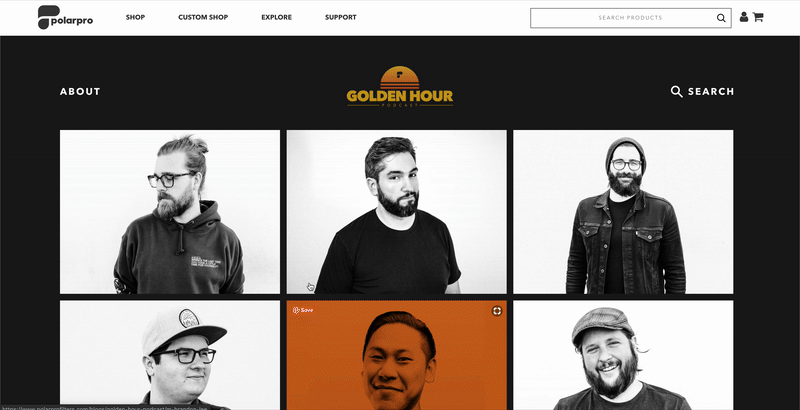Image resolution: width=800 pixels, height=410 pixels.
Task: Open the user account icon
Action: (x=744, y=17)
